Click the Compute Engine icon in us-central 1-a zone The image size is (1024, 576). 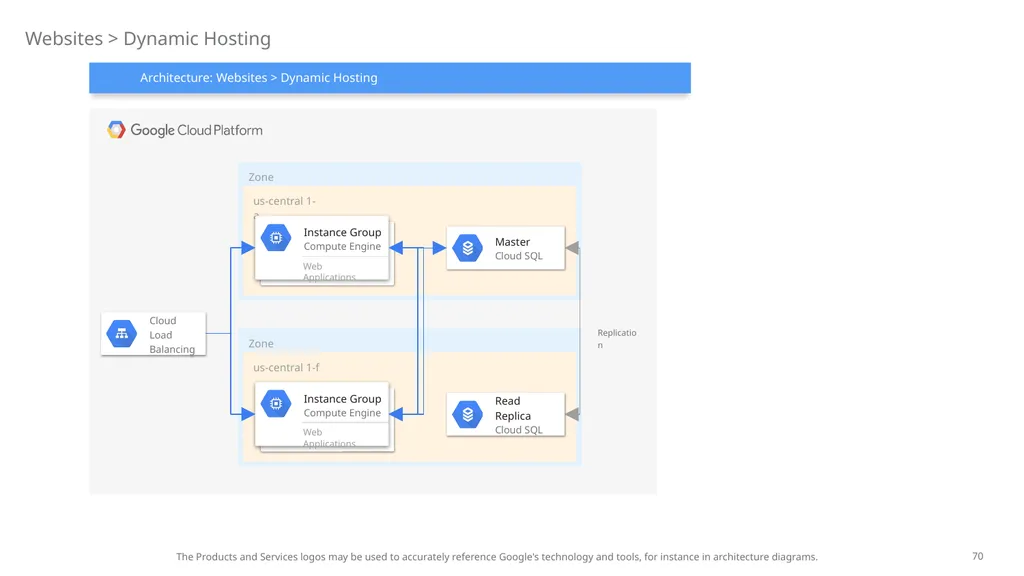click(x=276, y=238)
